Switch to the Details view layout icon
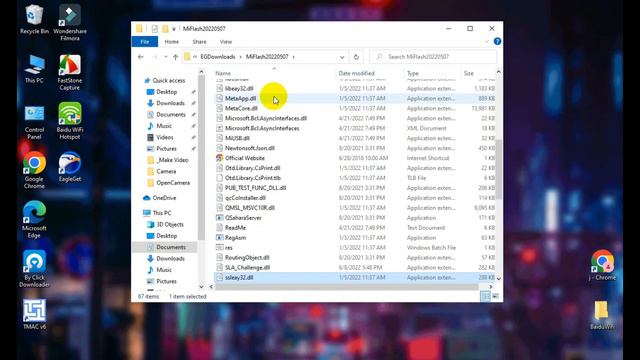This screenshot has height=360, width=640. [485, 296]
